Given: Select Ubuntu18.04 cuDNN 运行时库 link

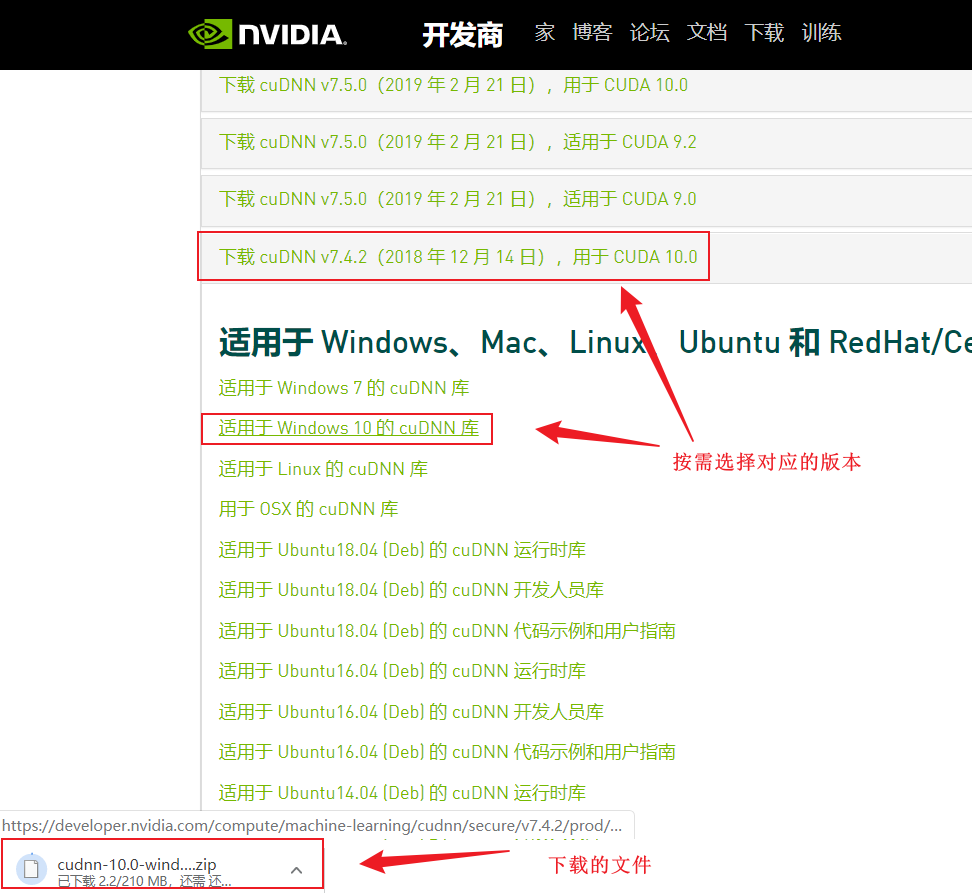Looking at the screenshot, I should click(x=402, y=550).
